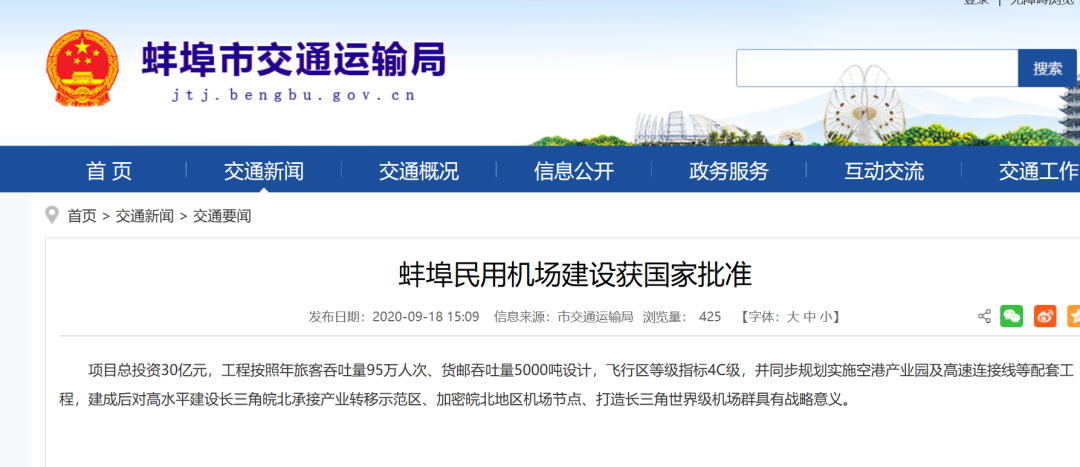Share article to Weibo
Viewport: 1080px width, 467px height.
[1045, 316]
